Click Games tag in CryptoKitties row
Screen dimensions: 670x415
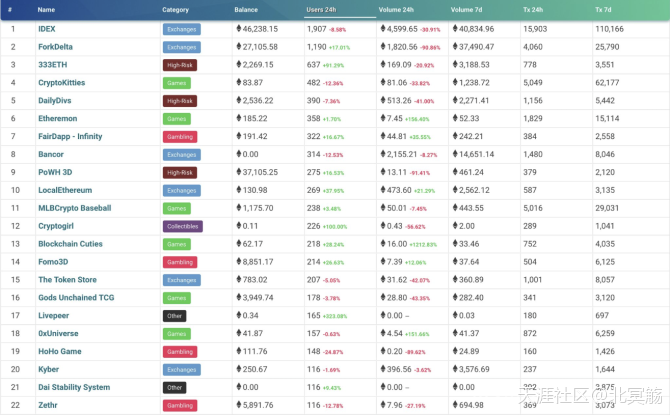[176, 83]
